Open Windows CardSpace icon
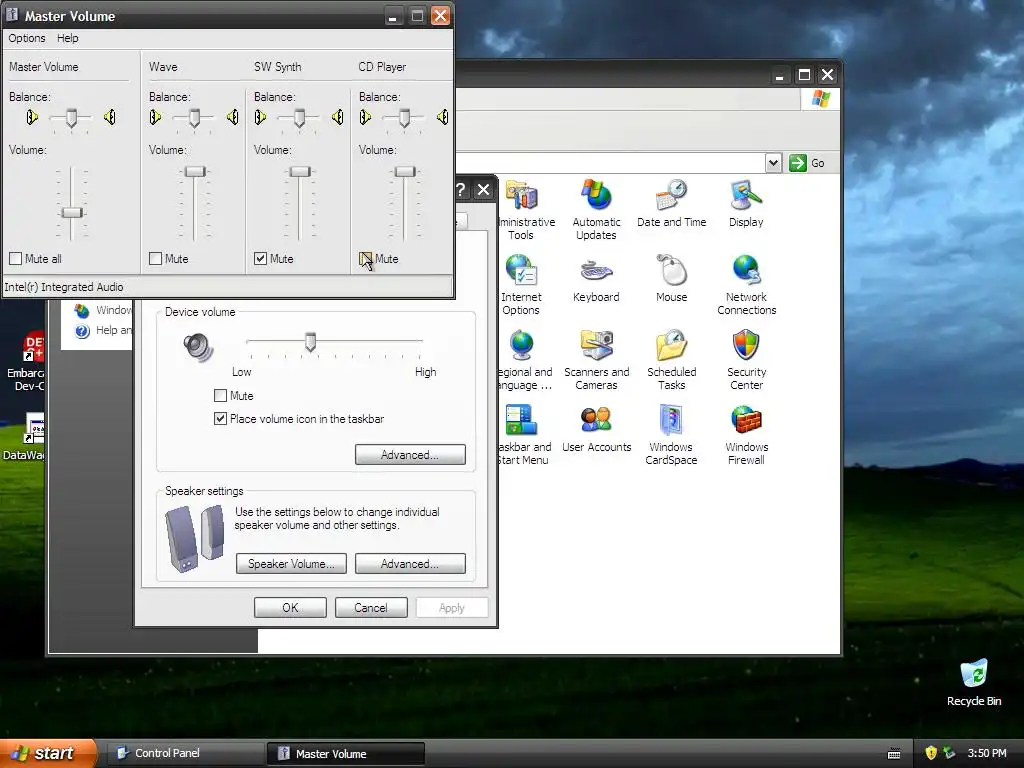Screen dimensions: 1024x768 (x=671, y=421)
